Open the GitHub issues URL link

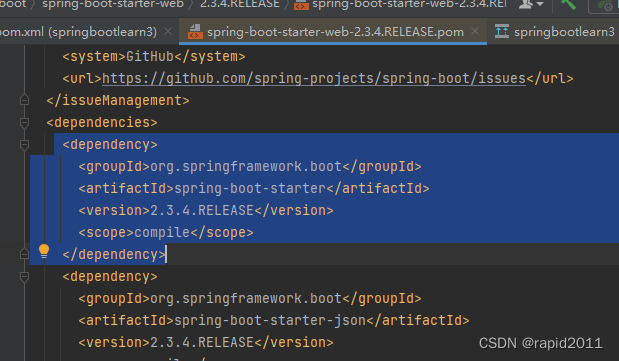(x=314, y=78)
